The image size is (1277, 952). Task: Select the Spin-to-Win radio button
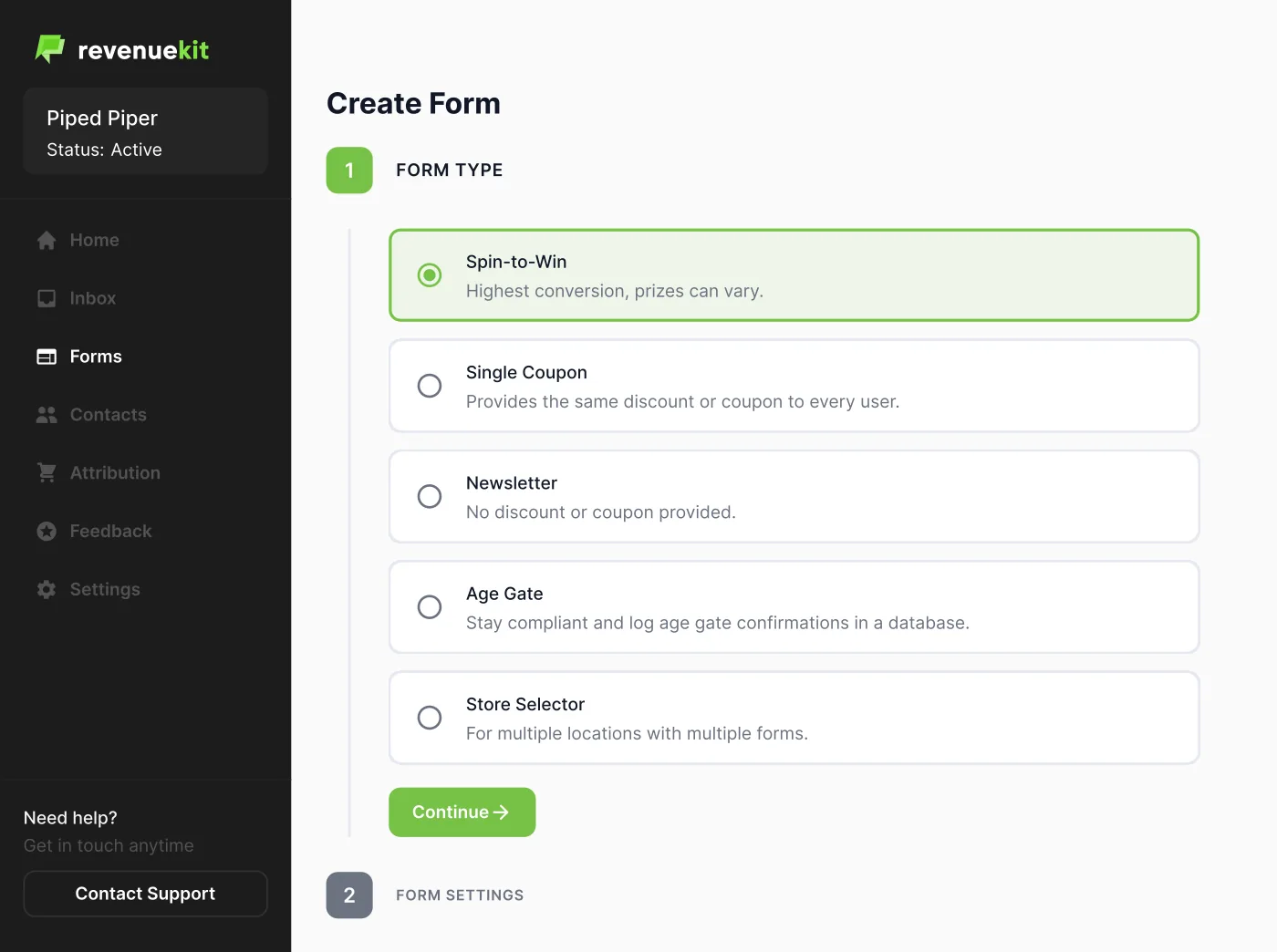[x=429, y=274]
